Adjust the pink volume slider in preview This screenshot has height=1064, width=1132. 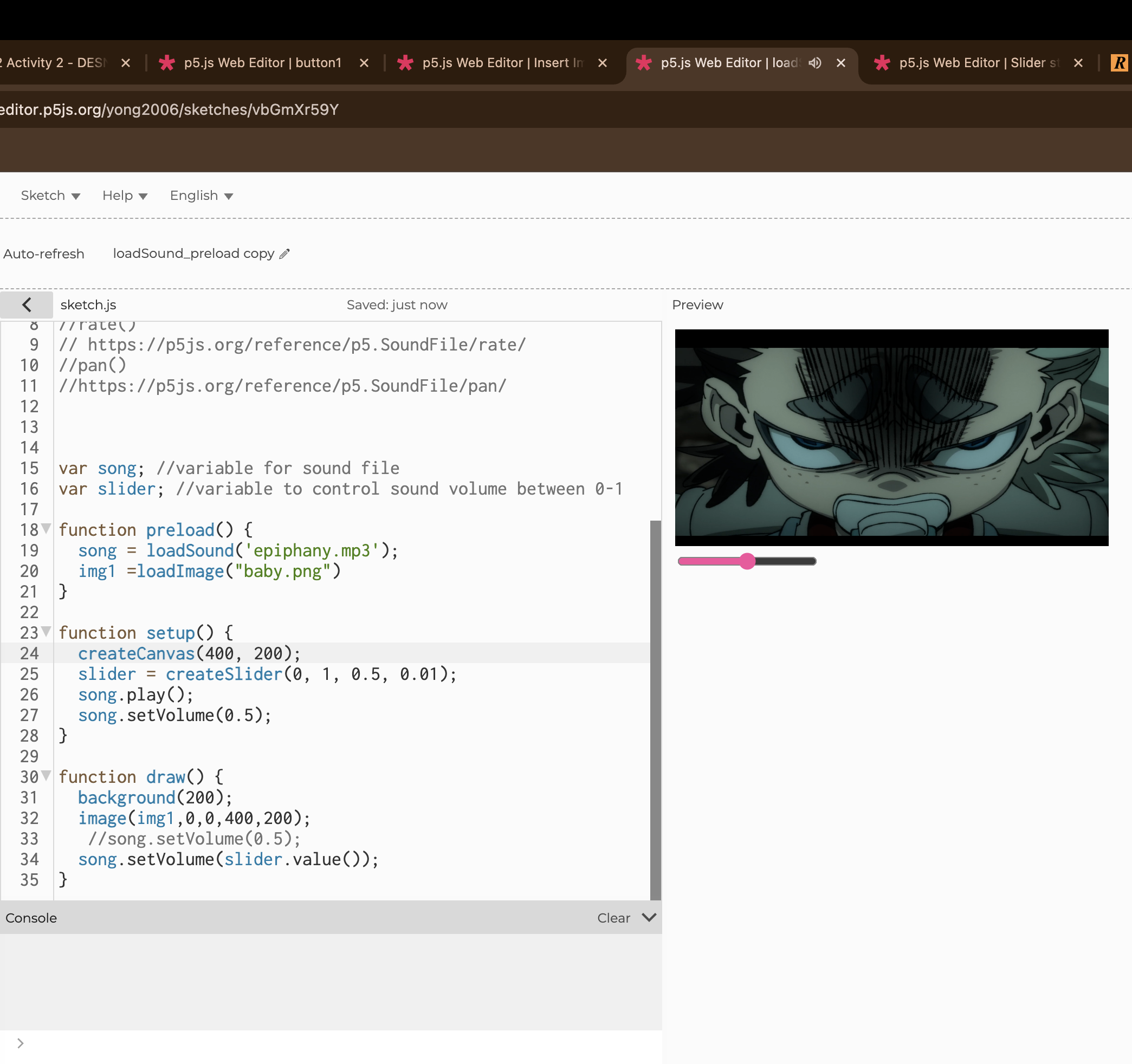pos(747,561)
